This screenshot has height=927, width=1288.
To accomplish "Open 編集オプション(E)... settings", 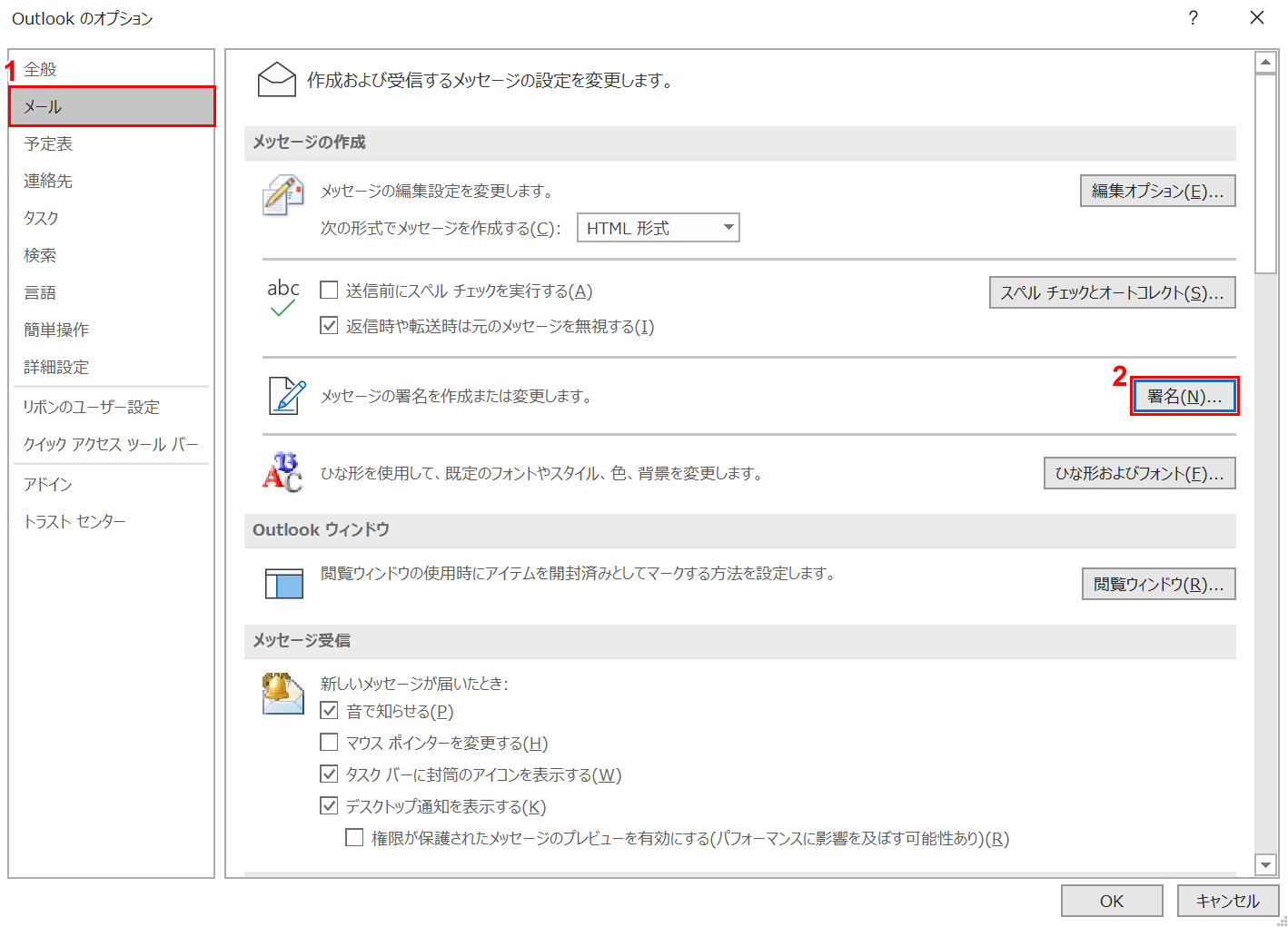I will (1157, 191).
